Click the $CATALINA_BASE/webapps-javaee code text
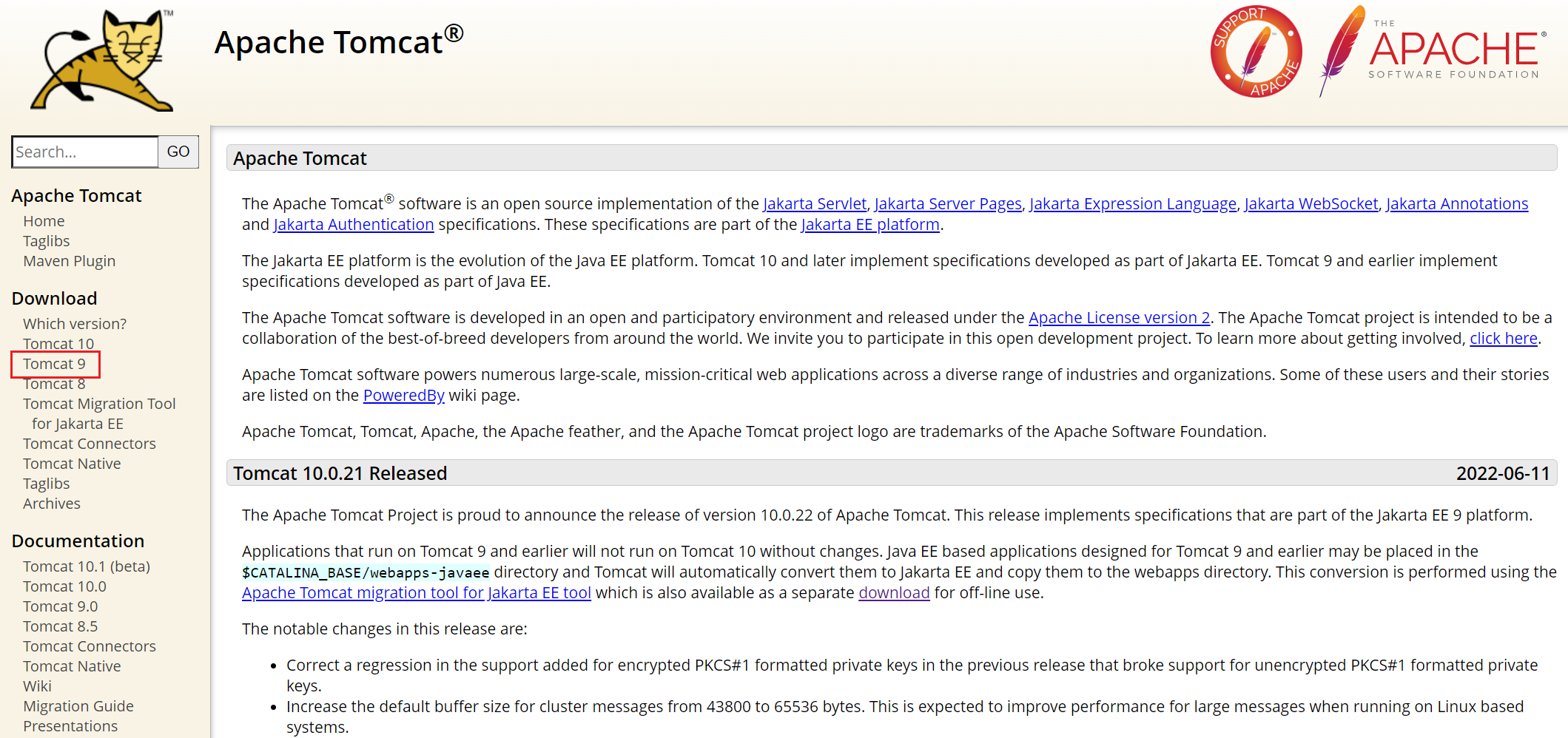1568x738 pixels. [x=366, y=572]
